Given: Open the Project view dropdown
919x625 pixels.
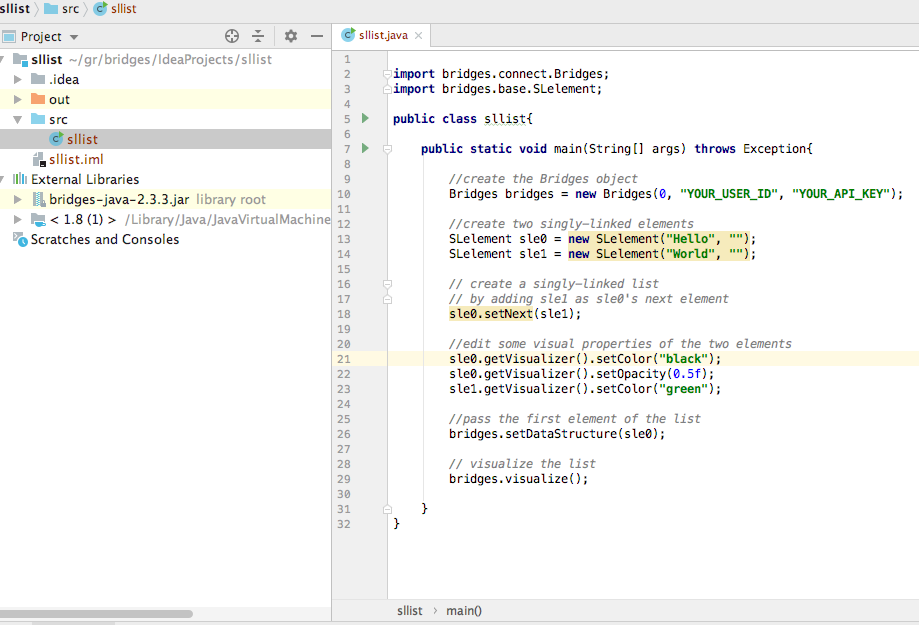Looking at the screenshot, I should pos(74,37).
